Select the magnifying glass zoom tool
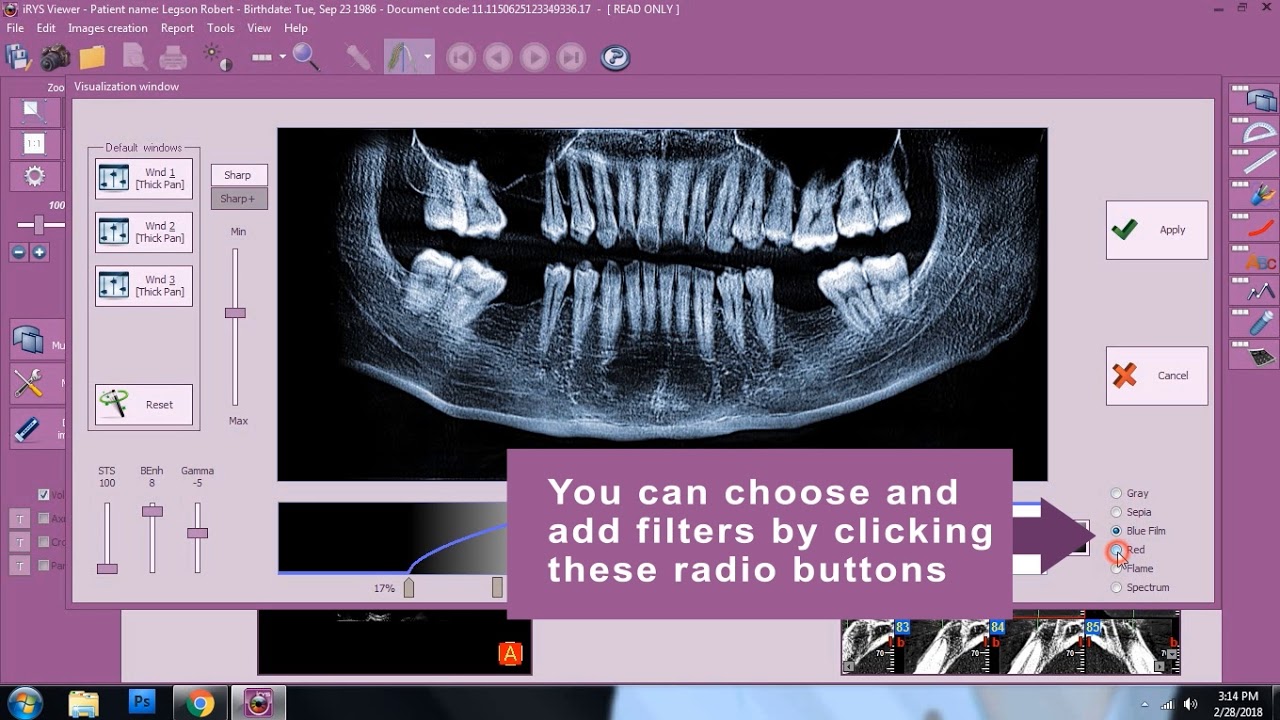This screenshot has height=720, width=1280. tap(307, 57)
